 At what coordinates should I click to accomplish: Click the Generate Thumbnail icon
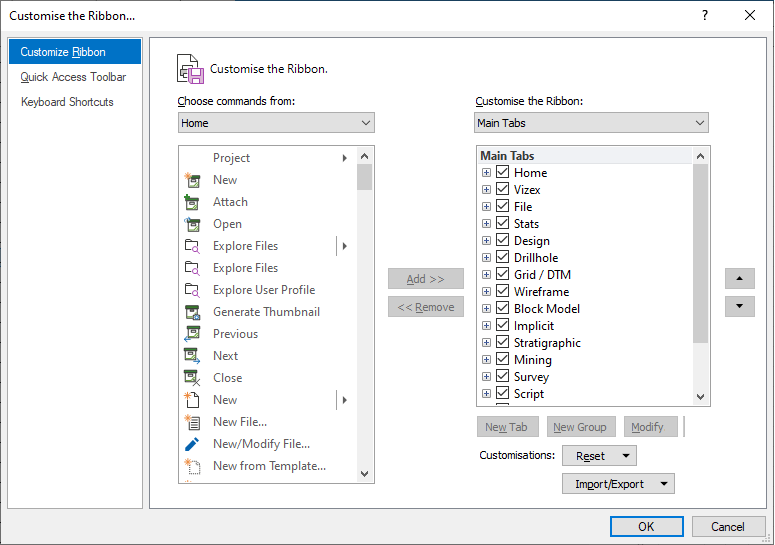pos(193,312)
